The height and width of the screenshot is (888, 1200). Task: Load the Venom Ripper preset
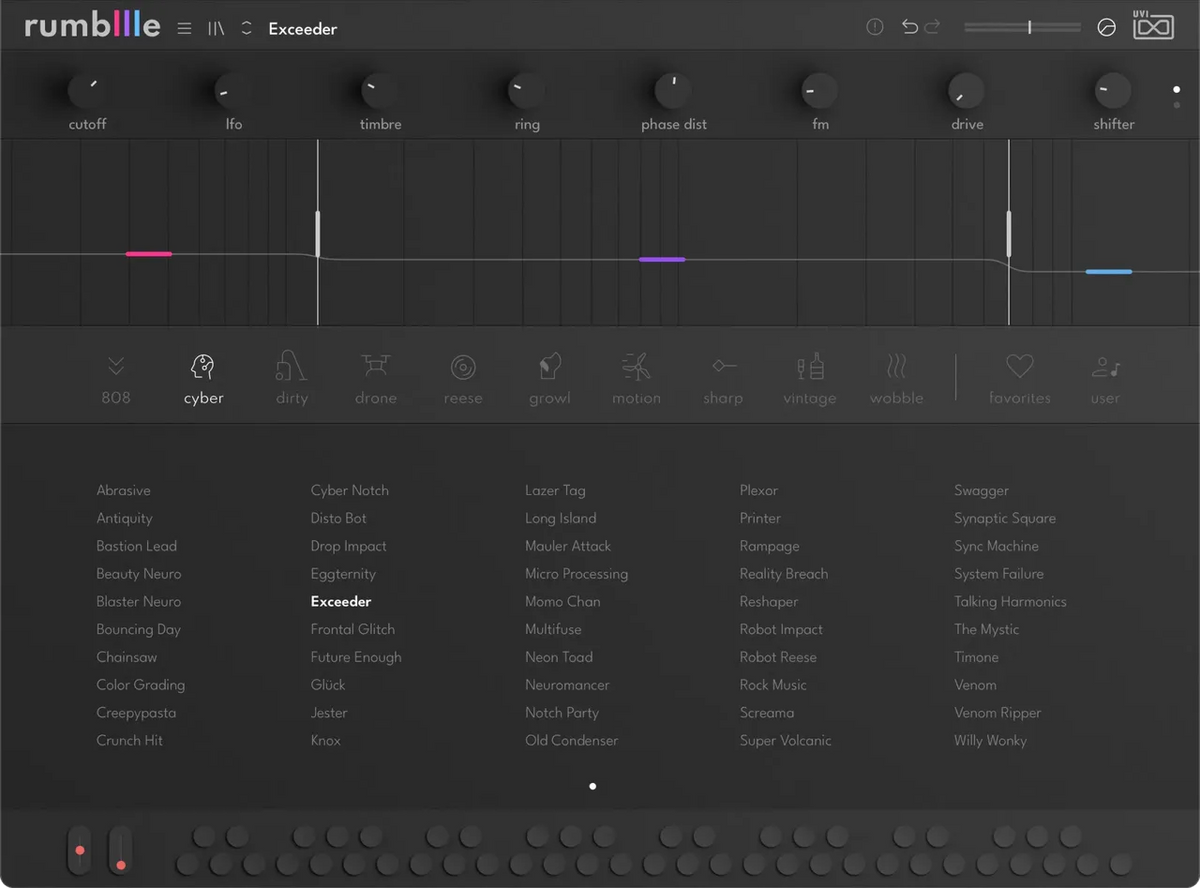click(x=998, y=713)
